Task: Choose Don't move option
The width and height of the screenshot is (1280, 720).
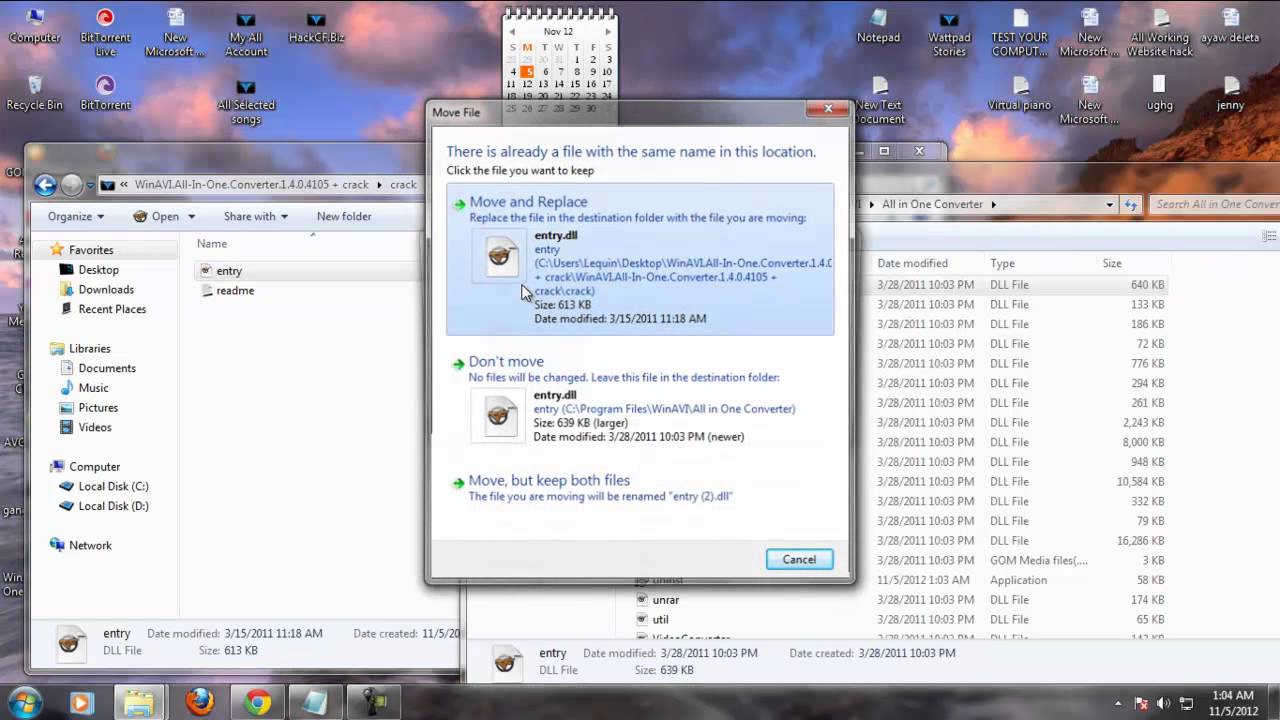Action: (x=640, y=400)
